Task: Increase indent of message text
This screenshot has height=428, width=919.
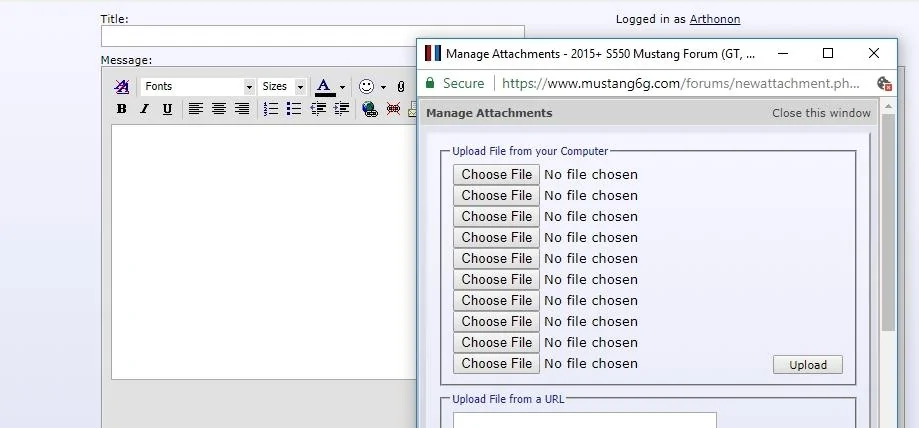Action: [341, 108]
